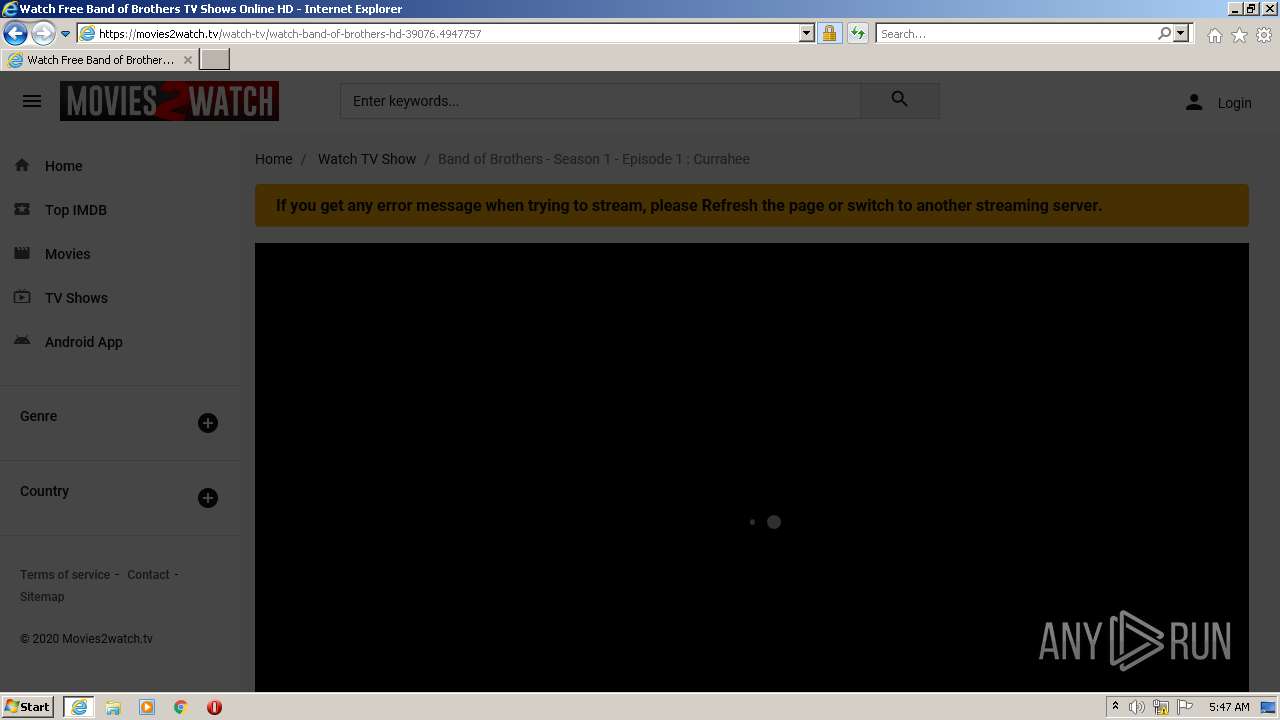Screen dimensions: 1280x720
Task: Focus the Enter keywords search field
Action: tap(600, 101)
